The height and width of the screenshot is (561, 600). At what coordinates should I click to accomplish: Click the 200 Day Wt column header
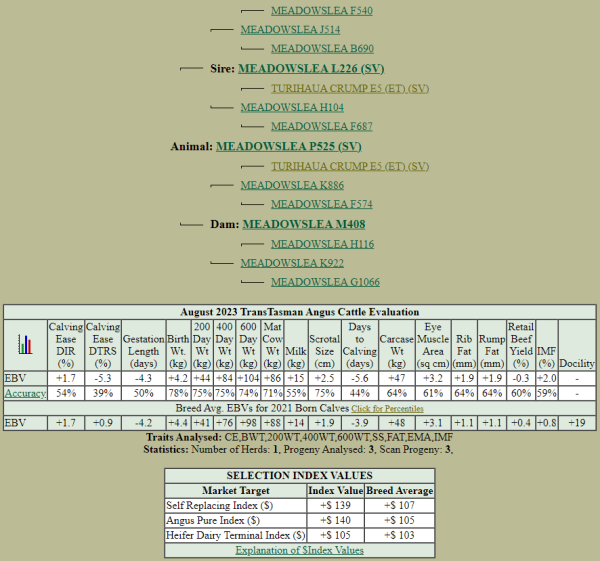point(202,345)
